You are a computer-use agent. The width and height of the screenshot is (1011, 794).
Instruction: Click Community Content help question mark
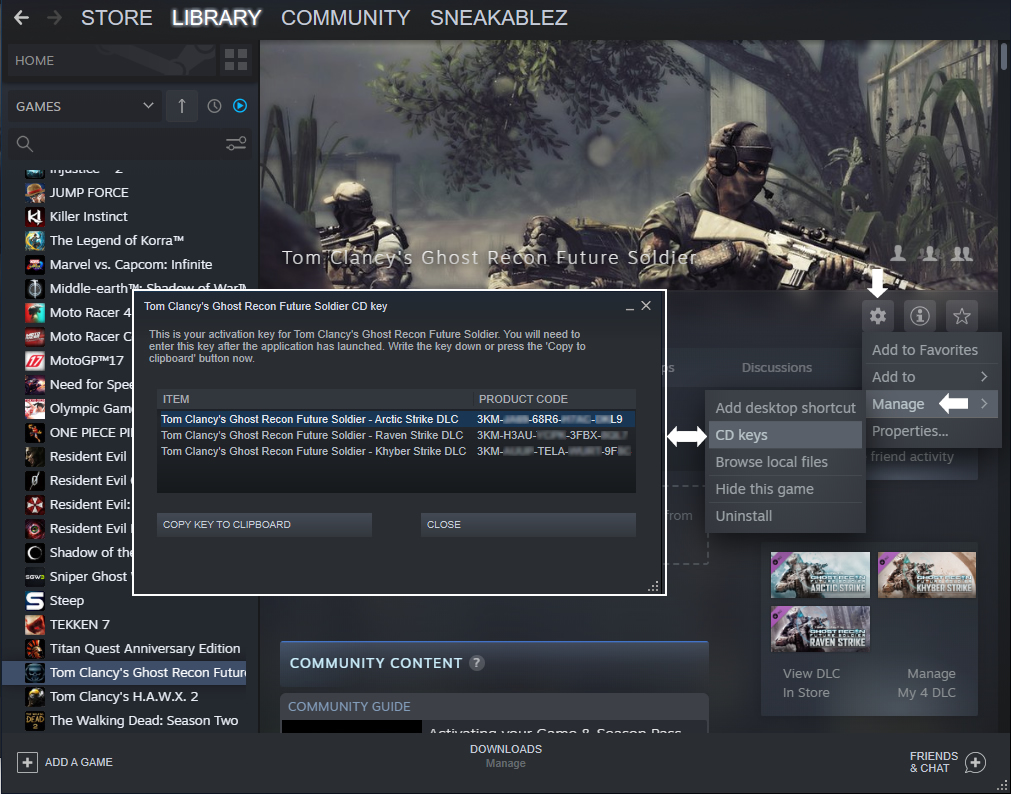(476, 663)
